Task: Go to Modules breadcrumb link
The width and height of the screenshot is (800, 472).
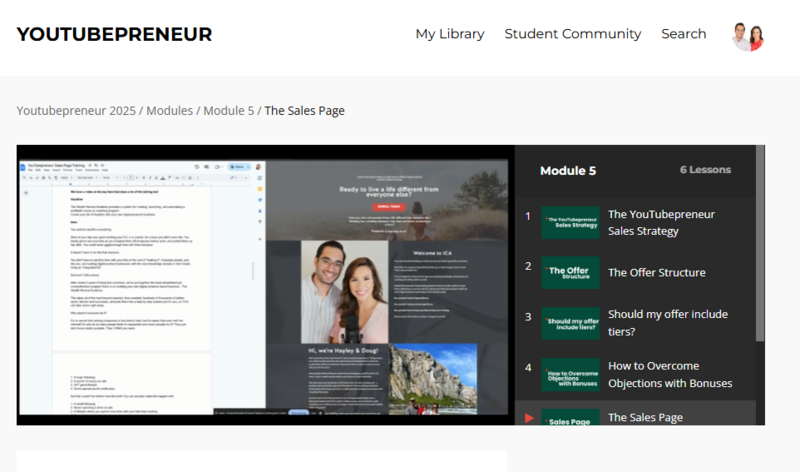Action: pos(169,111)
